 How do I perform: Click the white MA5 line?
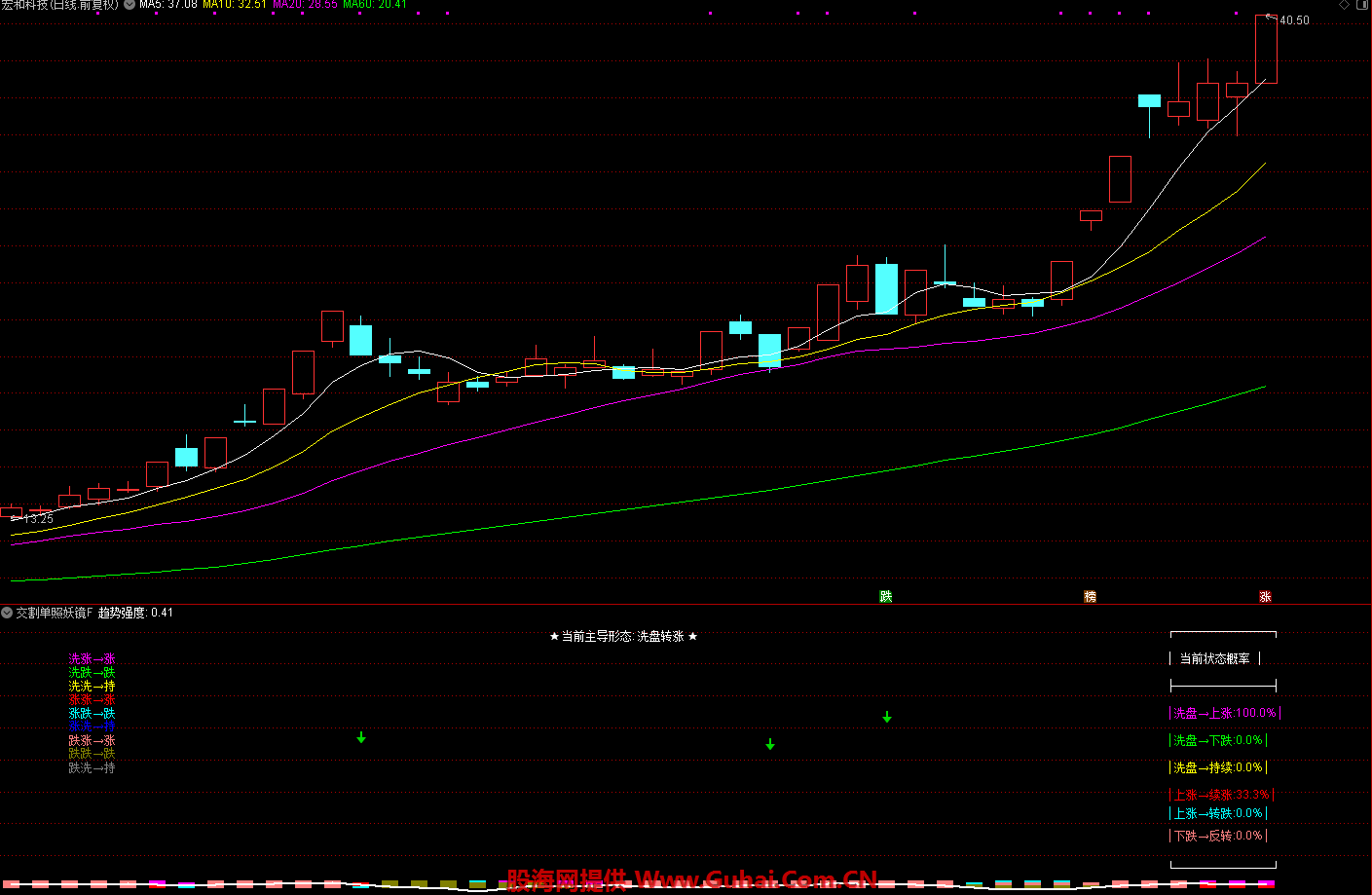coord(1149,211)
